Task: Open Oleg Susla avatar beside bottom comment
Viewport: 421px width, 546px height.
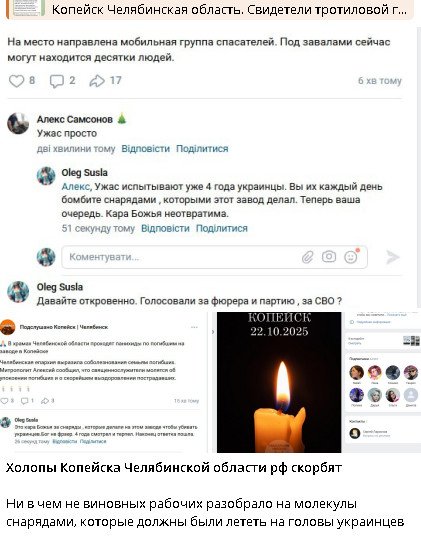Action: (18, 292)
